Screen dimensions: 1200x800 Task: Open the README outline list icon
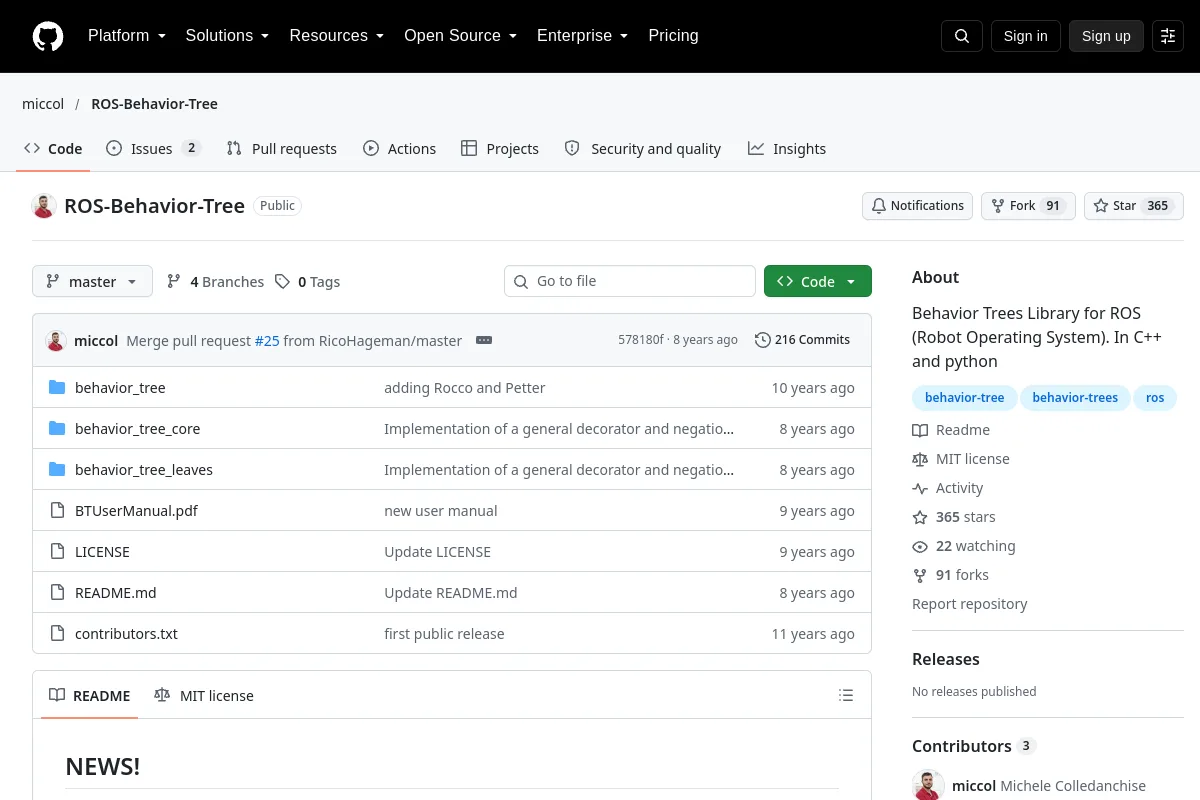[x=846, y=695]
